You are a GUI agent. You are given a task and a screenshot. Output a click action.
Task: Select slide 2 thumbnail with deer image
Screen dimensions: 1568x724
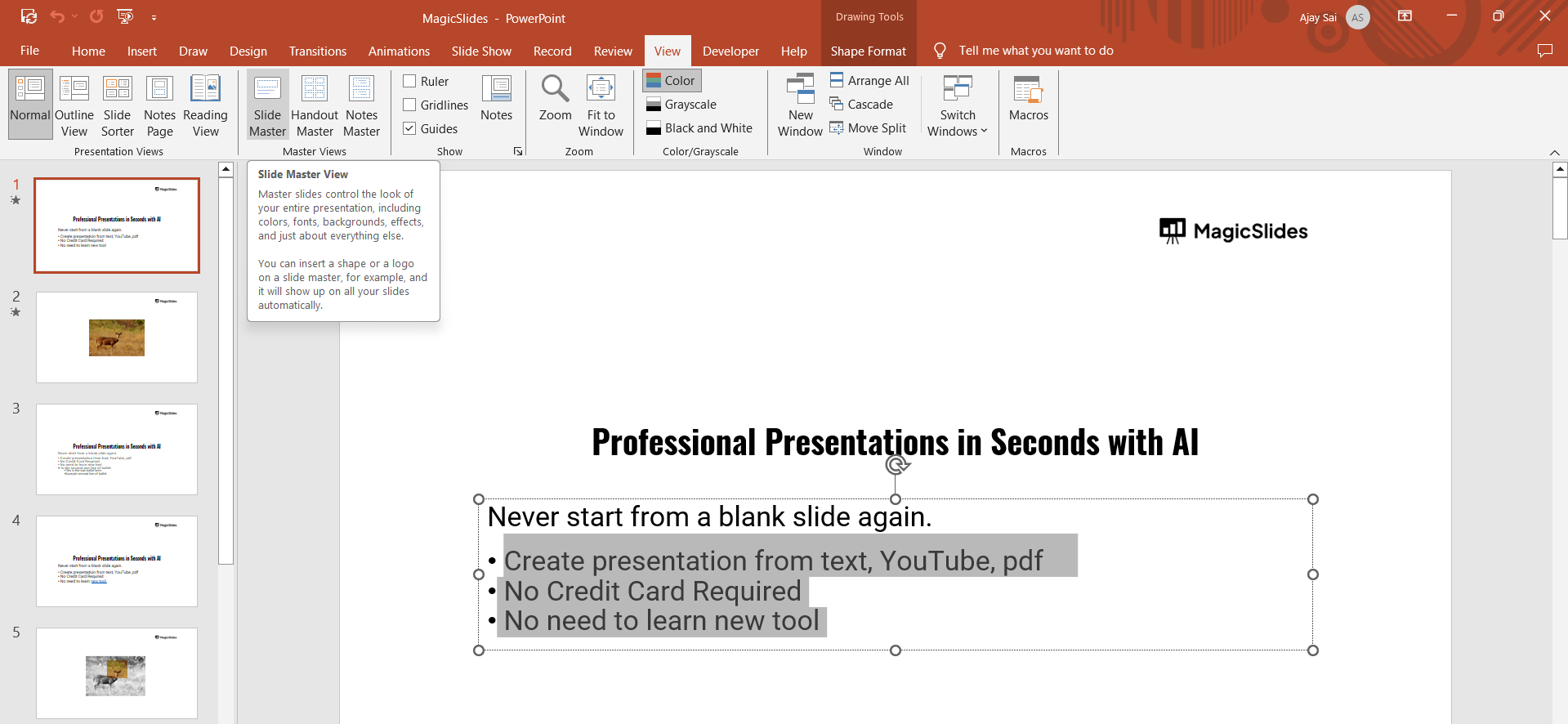117,337
